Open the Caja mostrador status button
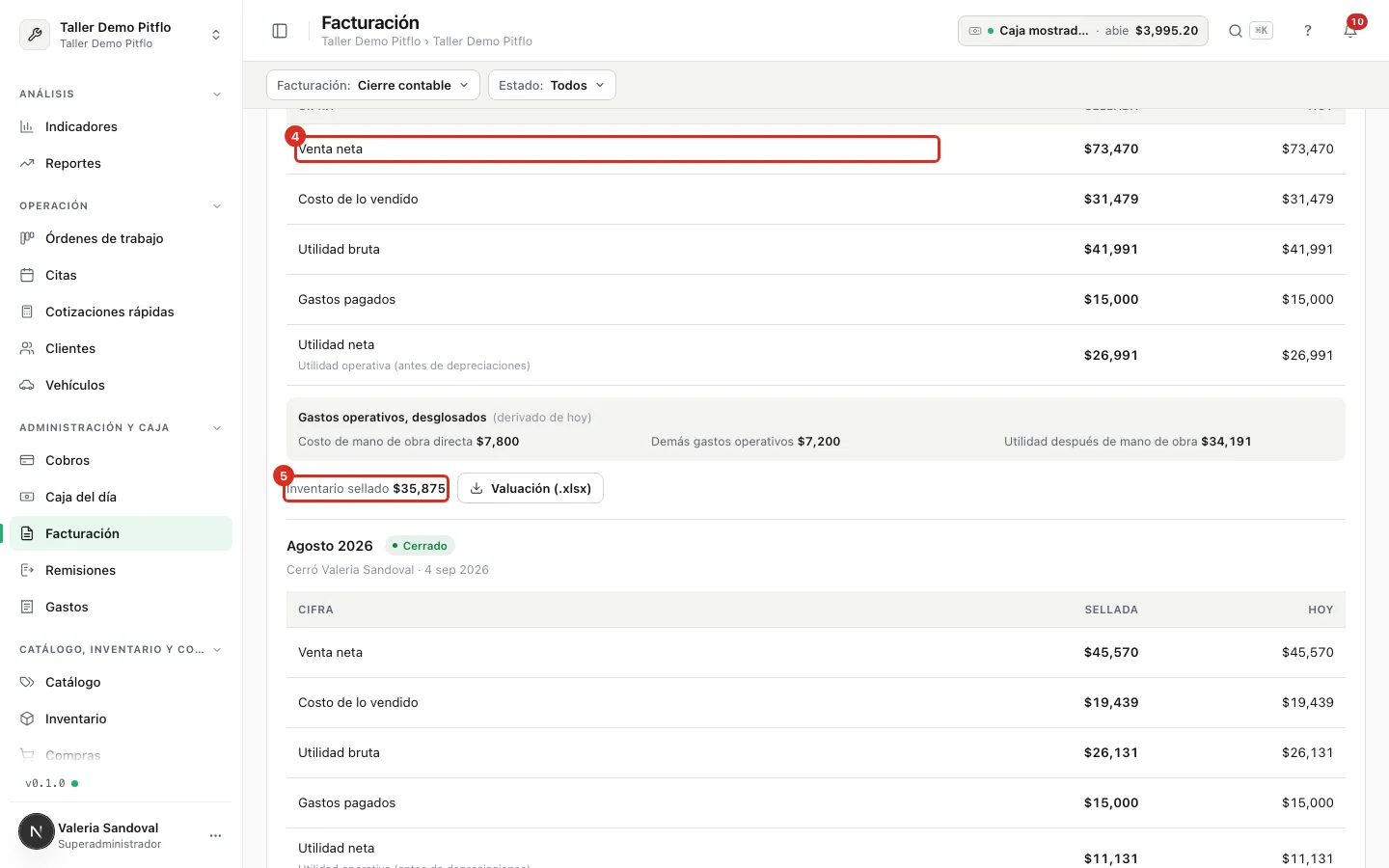The image size is (1389, 868). 1083,31
